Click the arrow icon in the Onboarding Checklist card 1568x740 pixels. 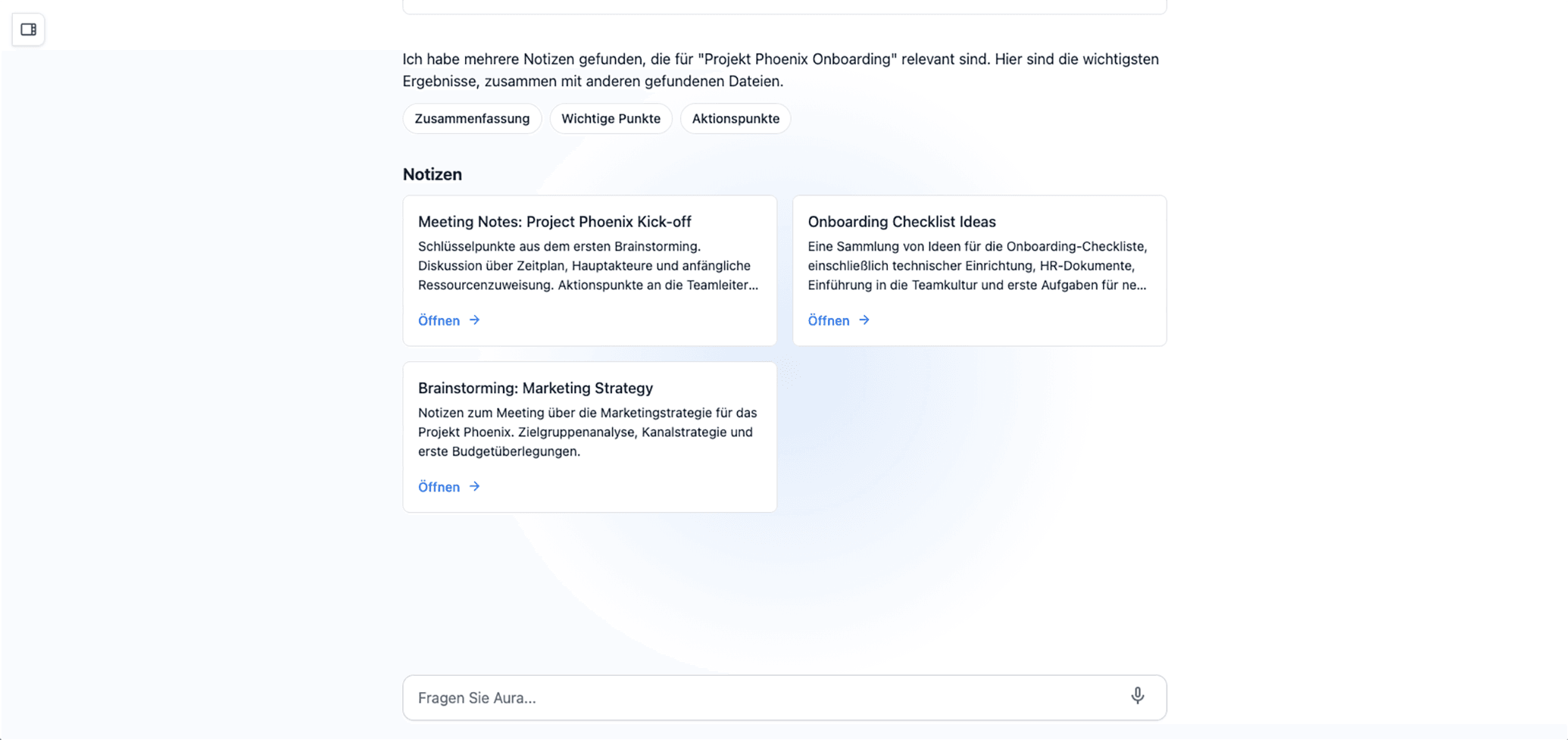click(x=864, y=320)
